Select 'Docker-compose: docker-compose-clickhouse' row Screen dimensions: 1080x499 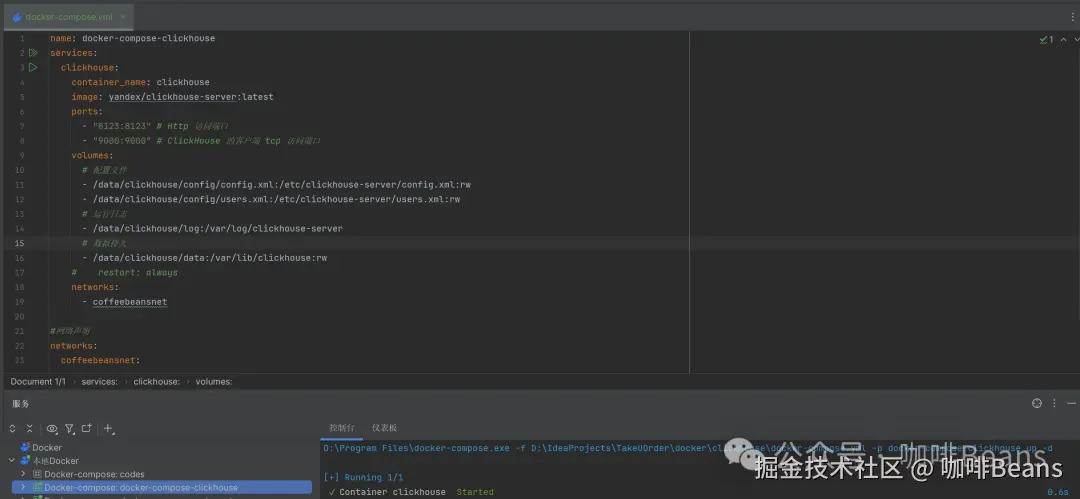point(162,487)
